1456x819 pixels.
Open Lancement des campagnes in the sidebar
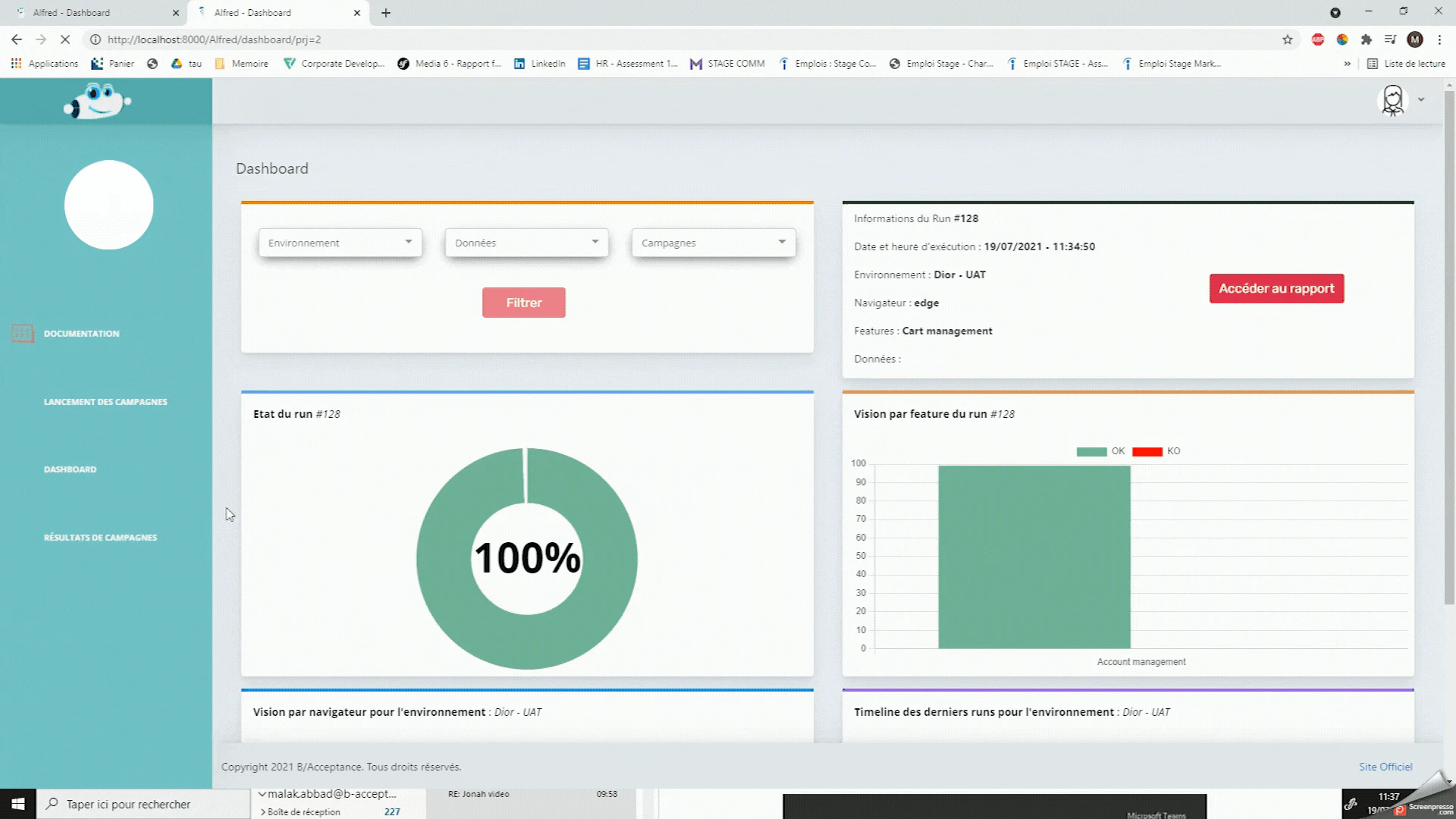coord(105,402)
